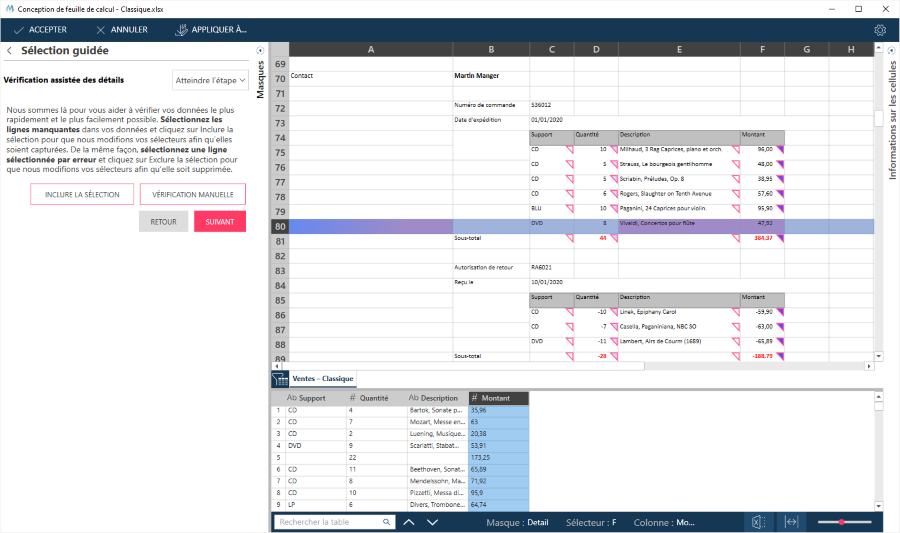Screen dimensions: 900x533
Task: Click the fit-width arrows icon in bottom bar
Action: [791, 522]
